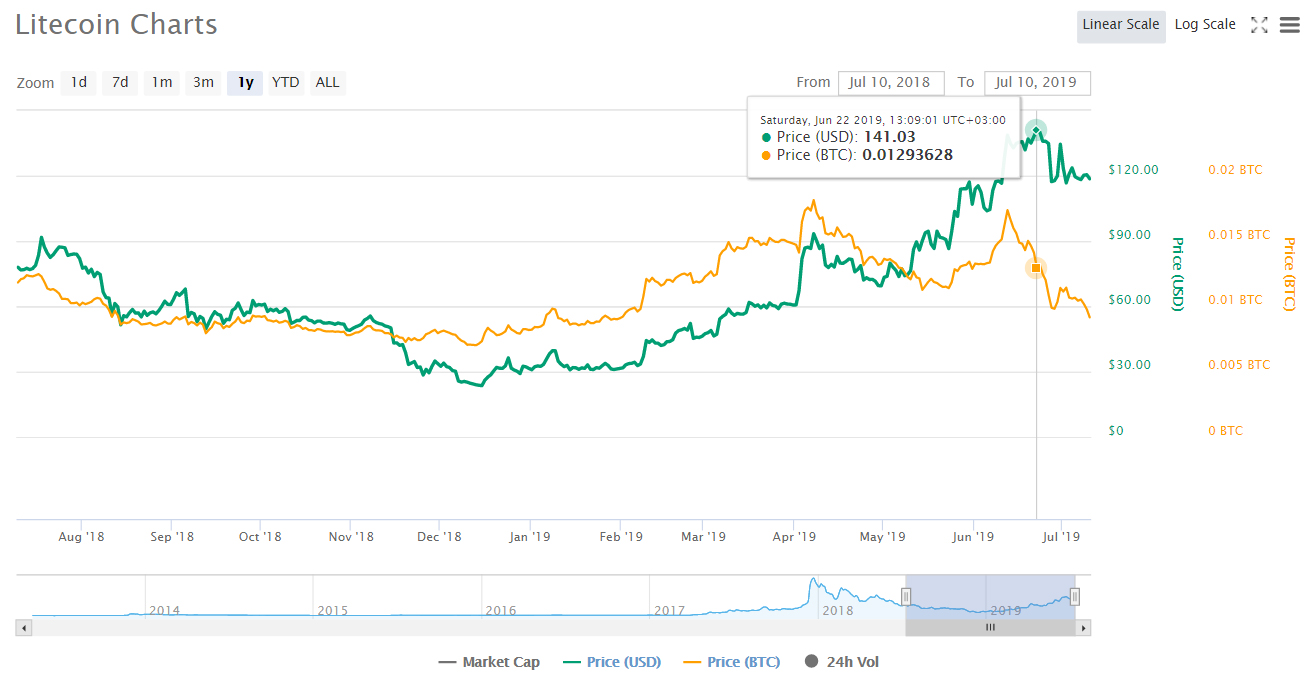
Task: Click the left navigator range handle
Action: click(906, 597)
